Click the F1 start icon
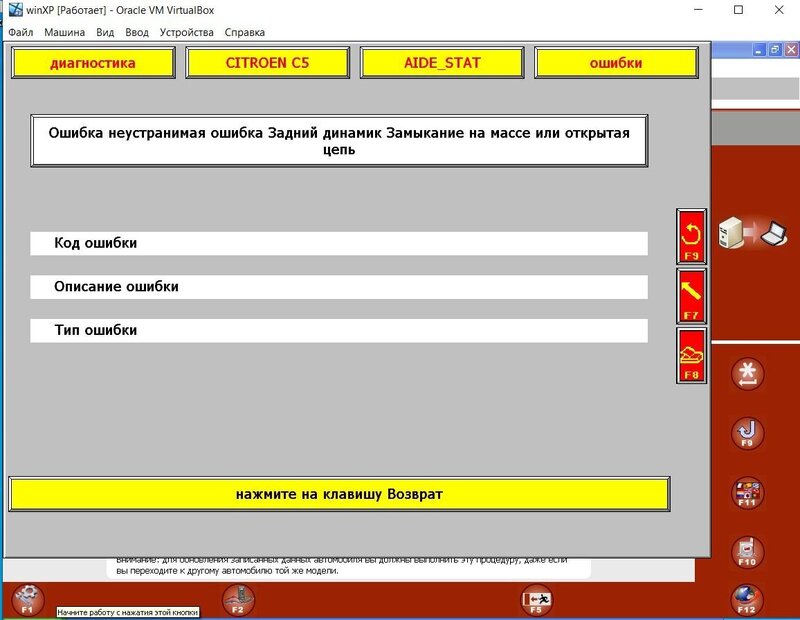800x620 pixels. (28, 599)
